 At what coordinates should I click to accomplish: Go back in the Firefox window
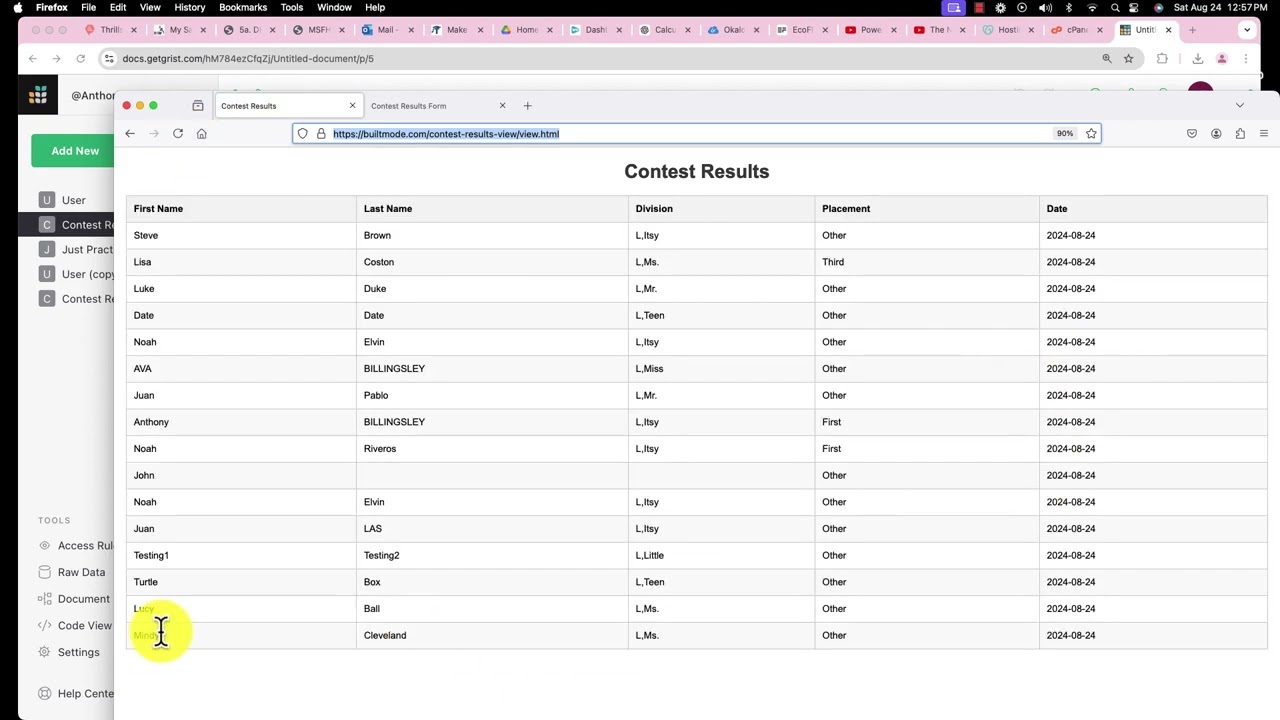click(x=130, y=133)
